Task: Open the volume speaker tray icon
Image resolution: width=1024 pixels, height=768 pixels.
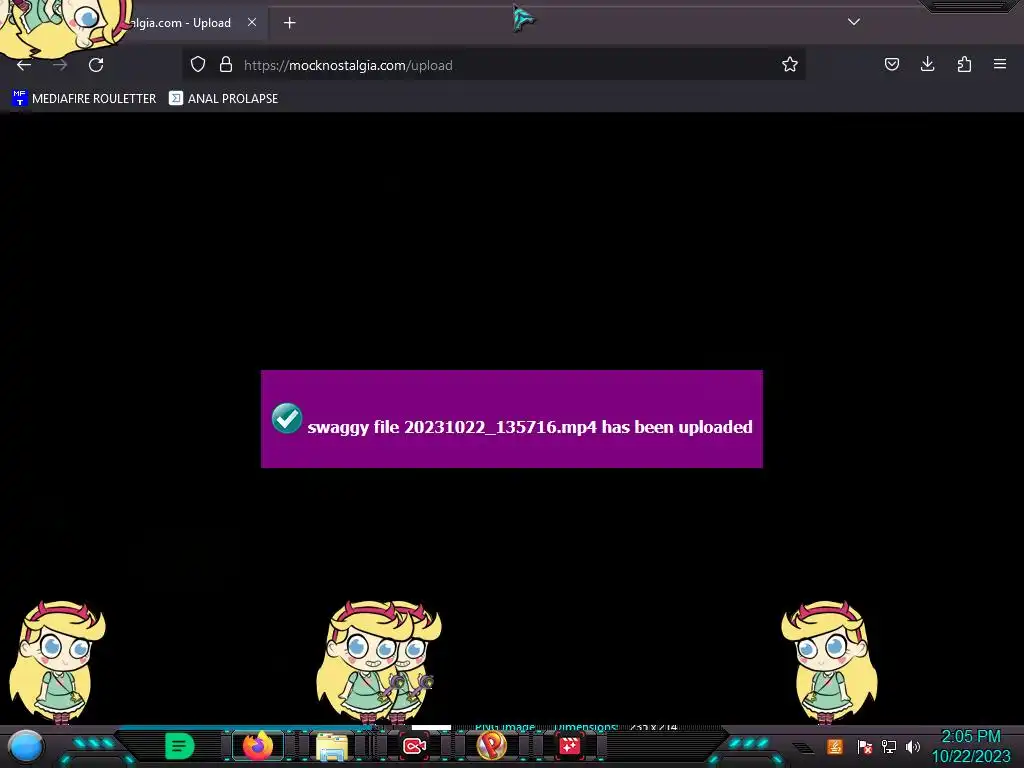Action: coord(913,746)
